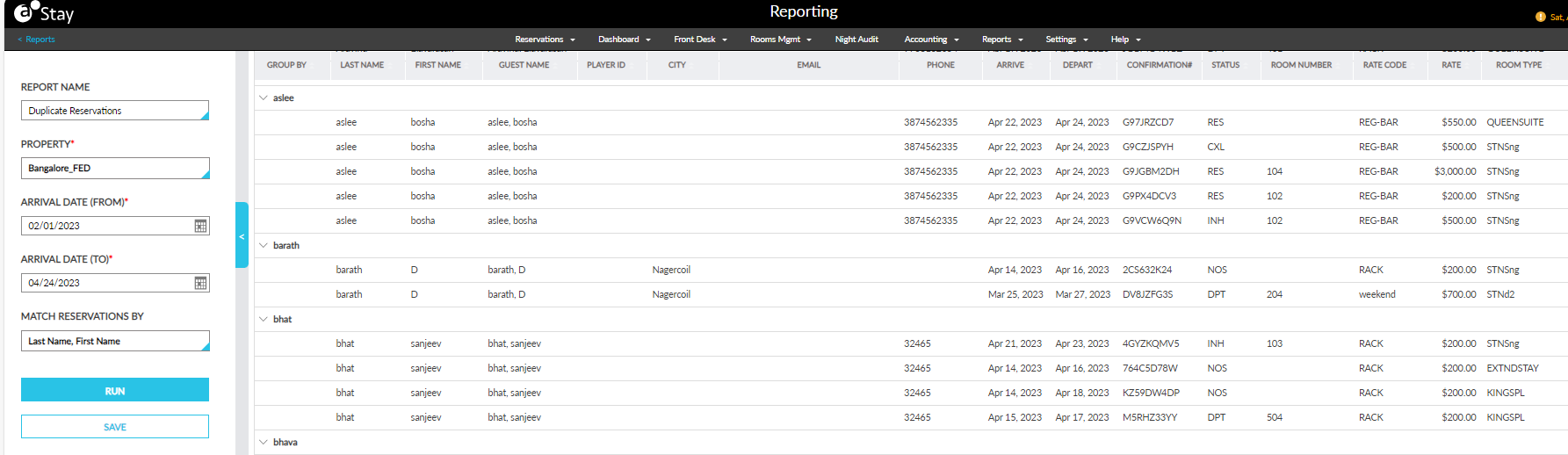Open Match Reservations By dropdown
The image size is (1568, 455).
[114, 341]
